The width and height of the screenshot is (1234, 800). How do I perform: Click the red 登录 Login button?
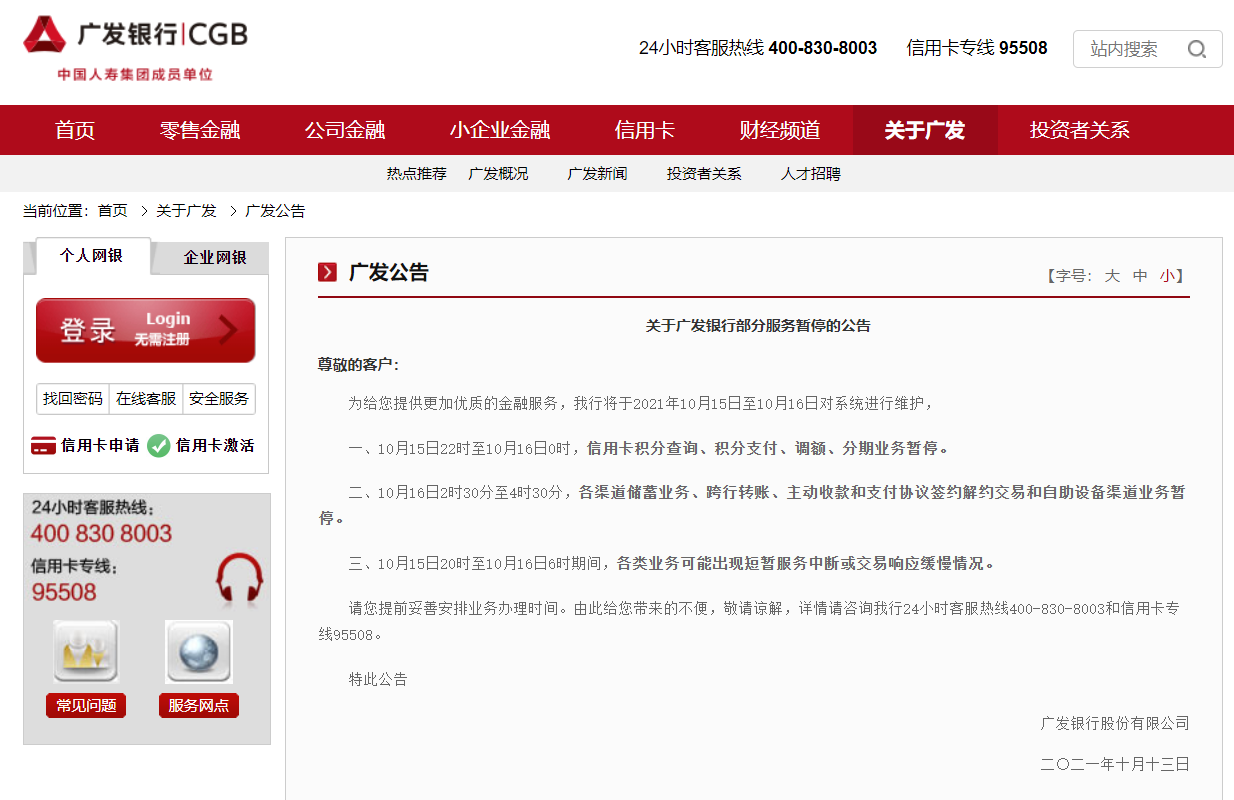[x=146, y=330]
